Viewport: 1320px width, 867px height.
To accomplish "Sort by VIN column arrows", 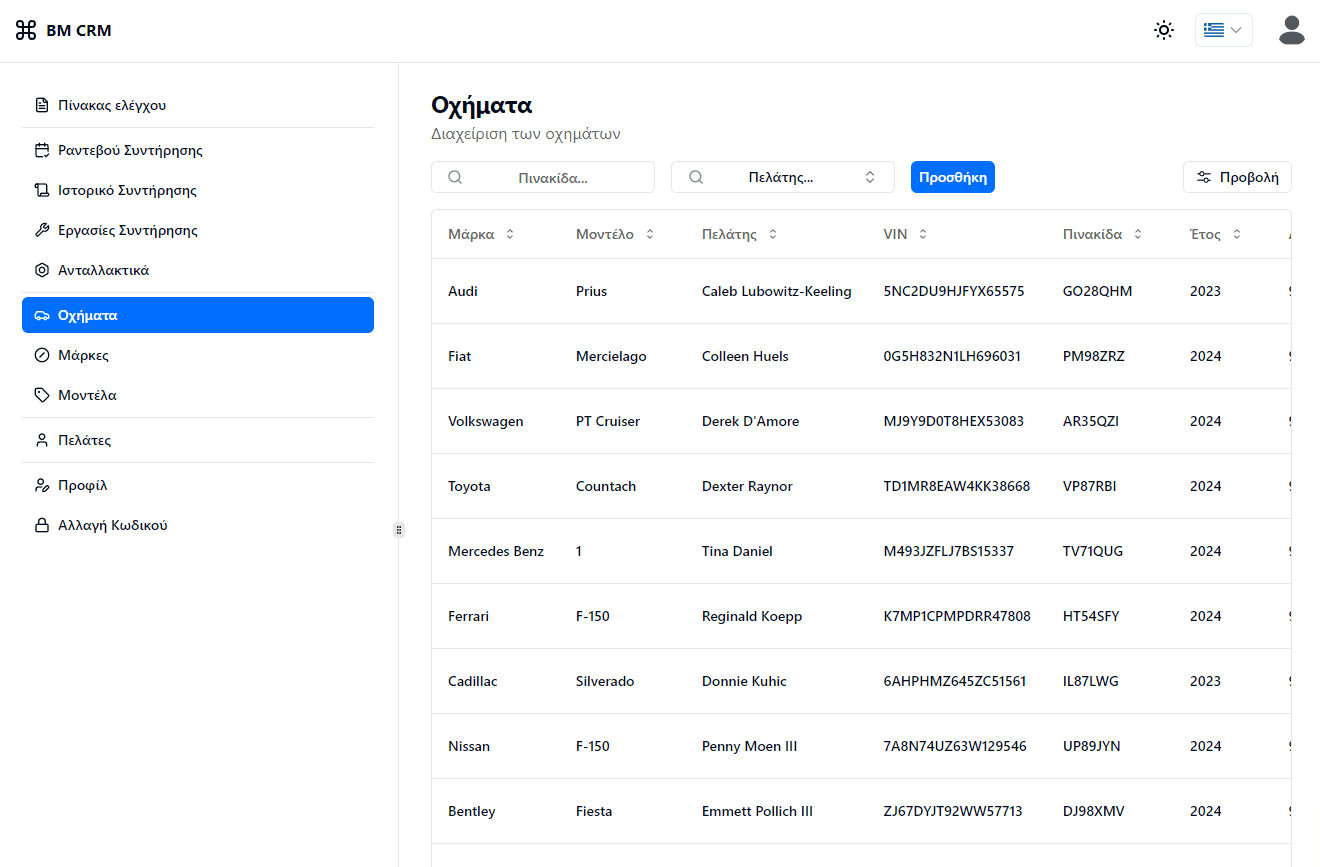I will tap(923, 234).
